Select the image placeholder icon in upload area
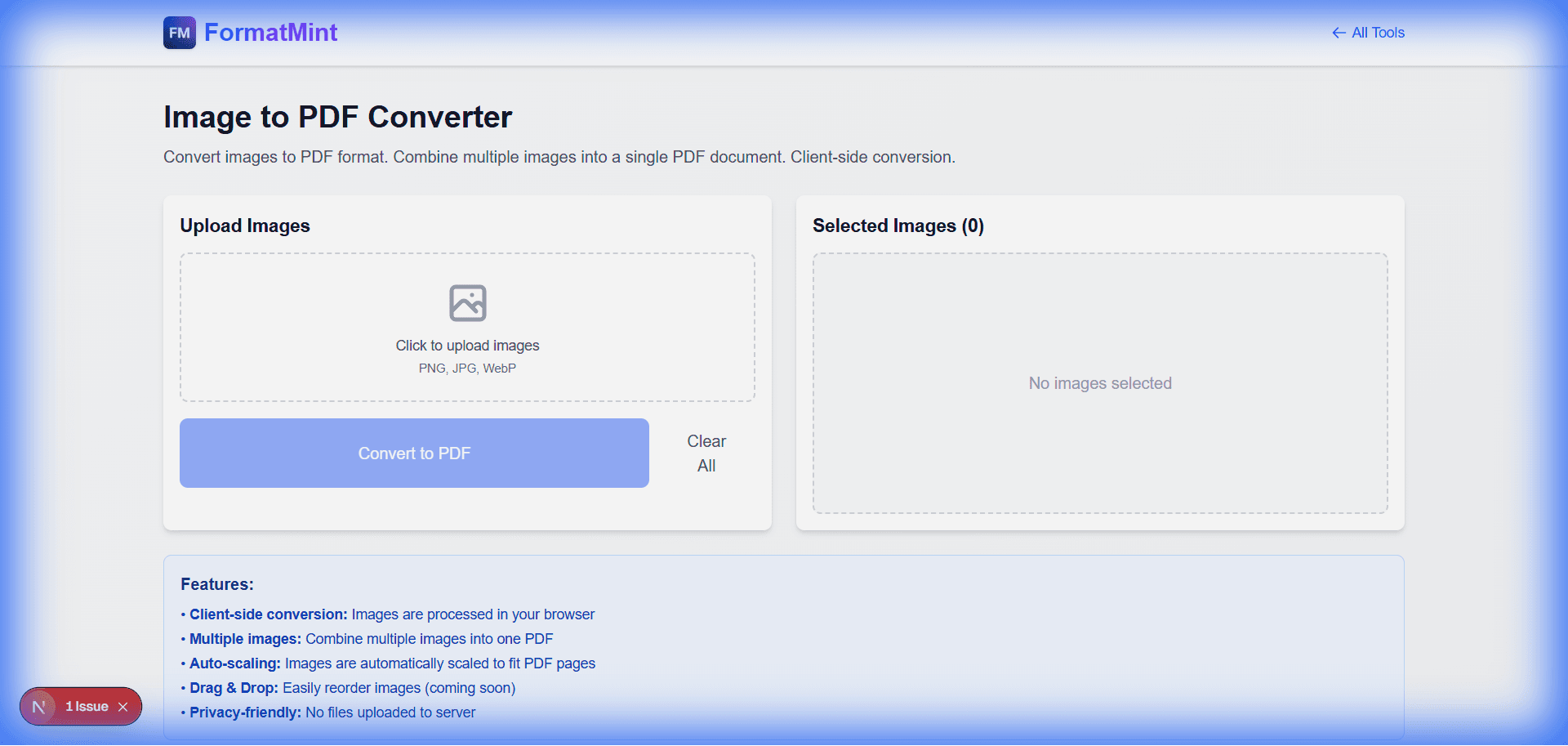 467,302
